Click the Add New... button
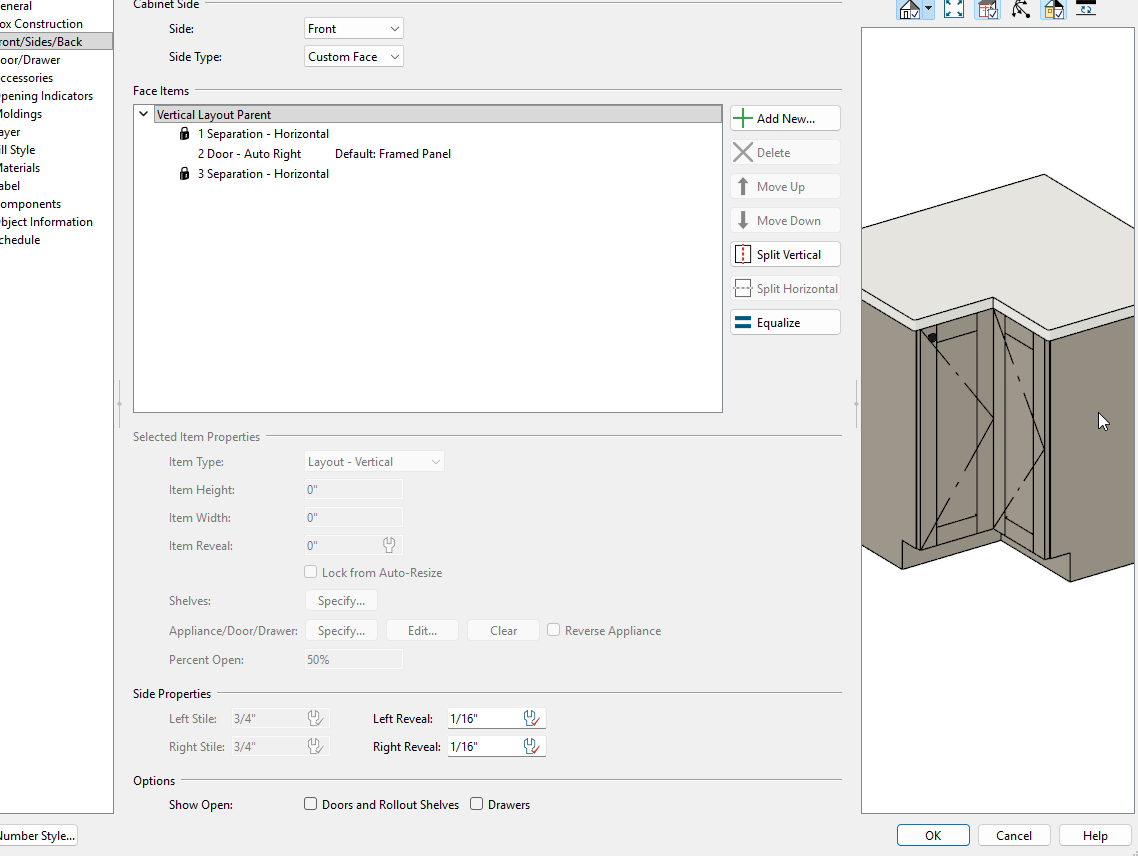Image resolution: width=1138 pixels, height=856 pixels. (785, 118)
